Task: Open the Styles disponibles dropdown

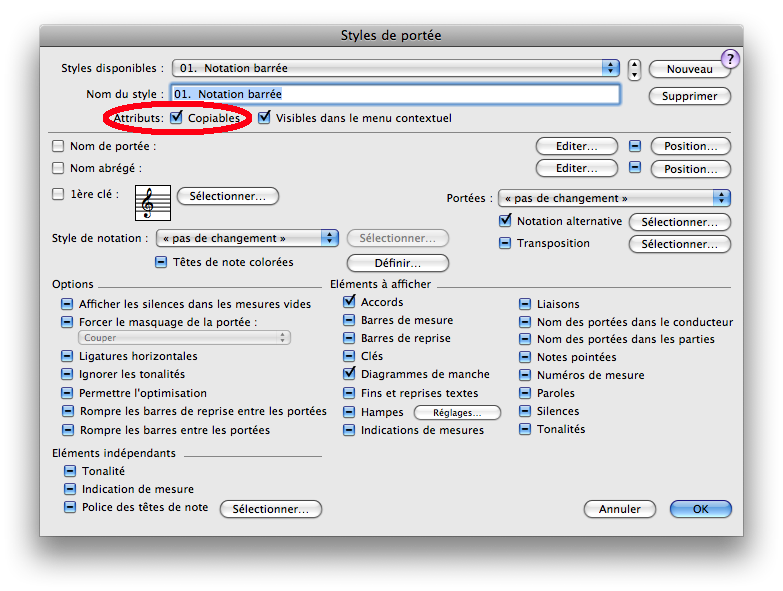Action: [x=396, y=68]
